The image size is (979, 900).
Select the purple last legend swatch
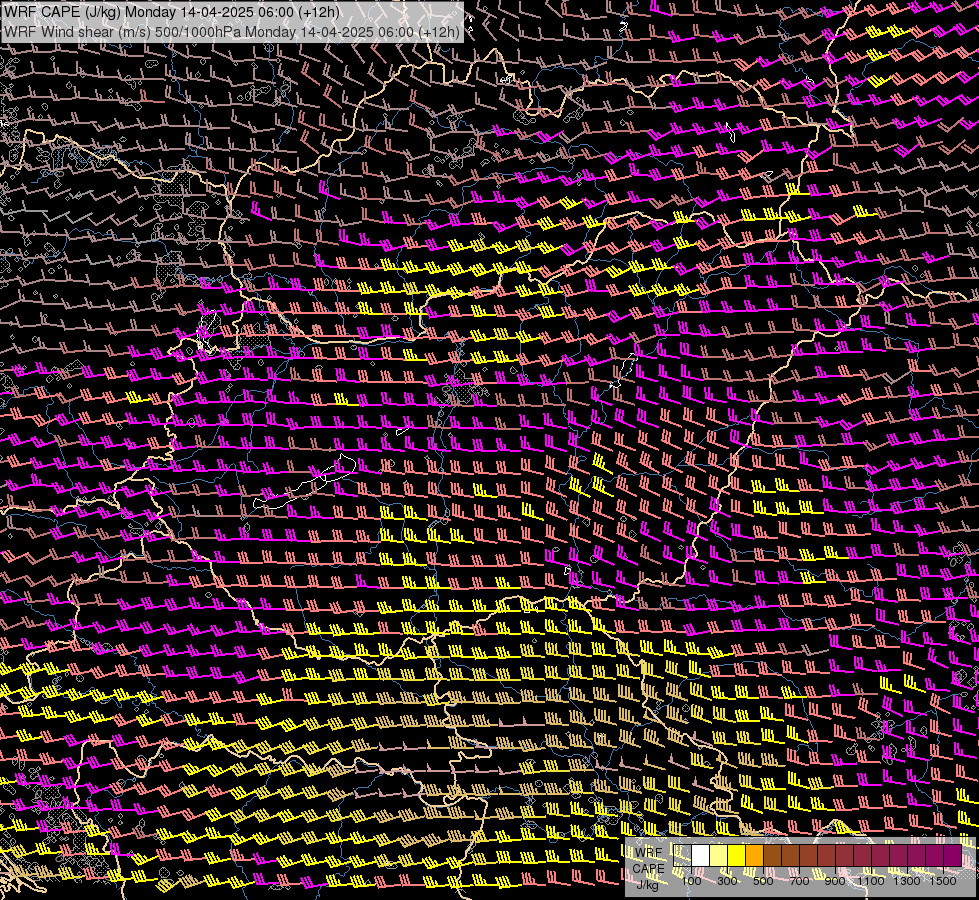(952, 856)
